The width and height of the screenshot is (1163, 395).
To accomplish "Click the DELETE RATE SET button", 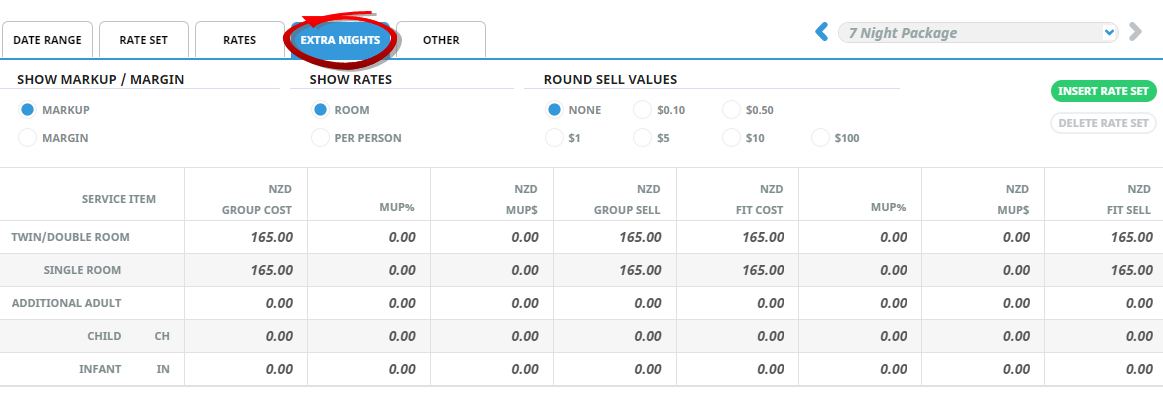I will pos(1104,123).
